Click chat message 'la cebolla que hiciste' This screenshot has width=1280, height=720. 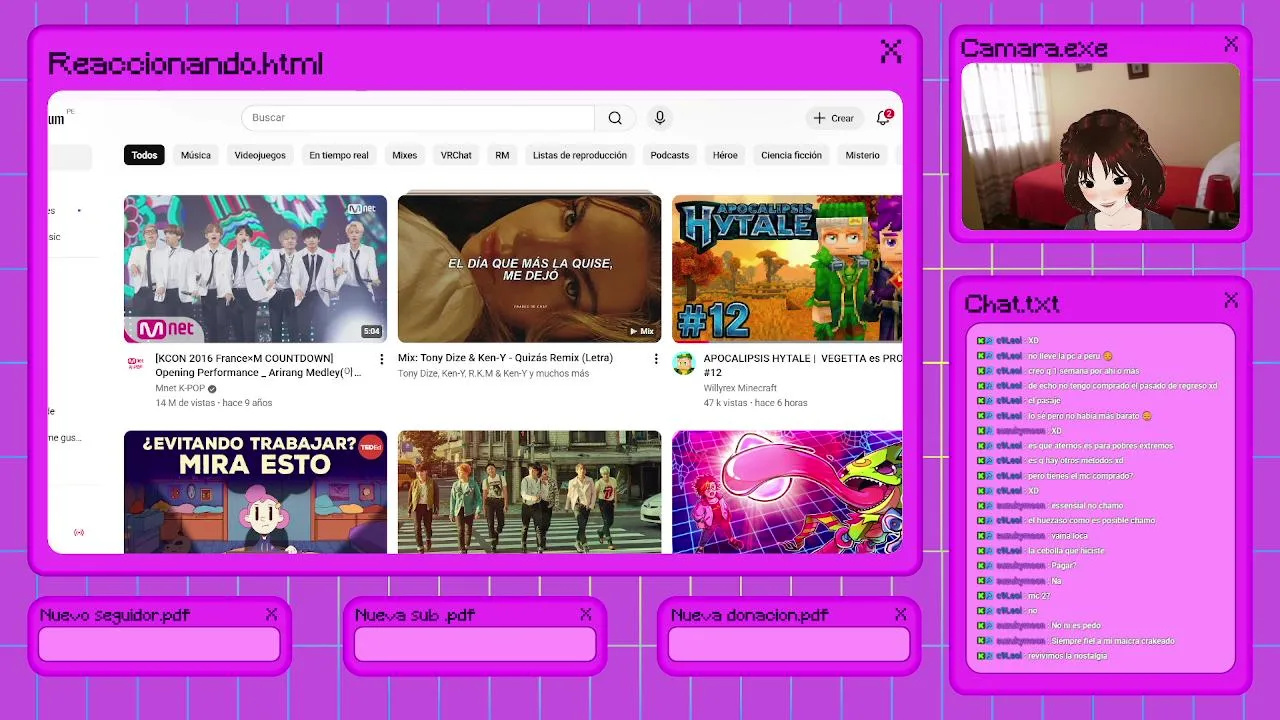coord(1065,551)
